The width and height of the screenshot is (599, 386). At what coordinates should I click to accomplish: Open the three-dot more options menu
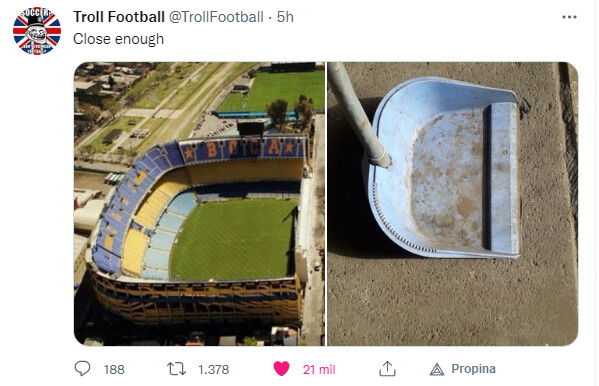[x=569, y=17]
